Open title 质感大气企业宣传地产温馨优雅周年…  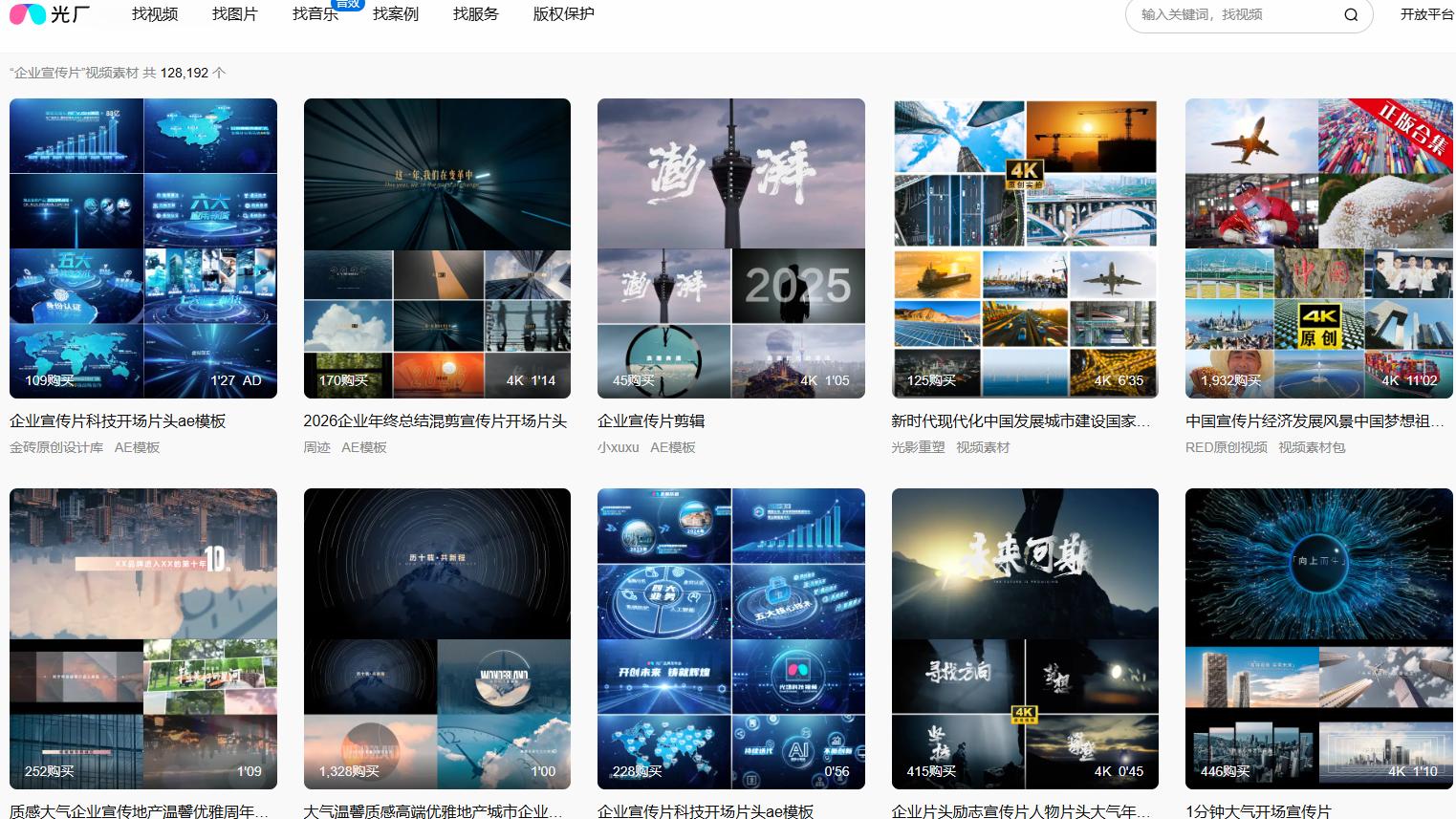pyautogui.click(x=140, y=810)
